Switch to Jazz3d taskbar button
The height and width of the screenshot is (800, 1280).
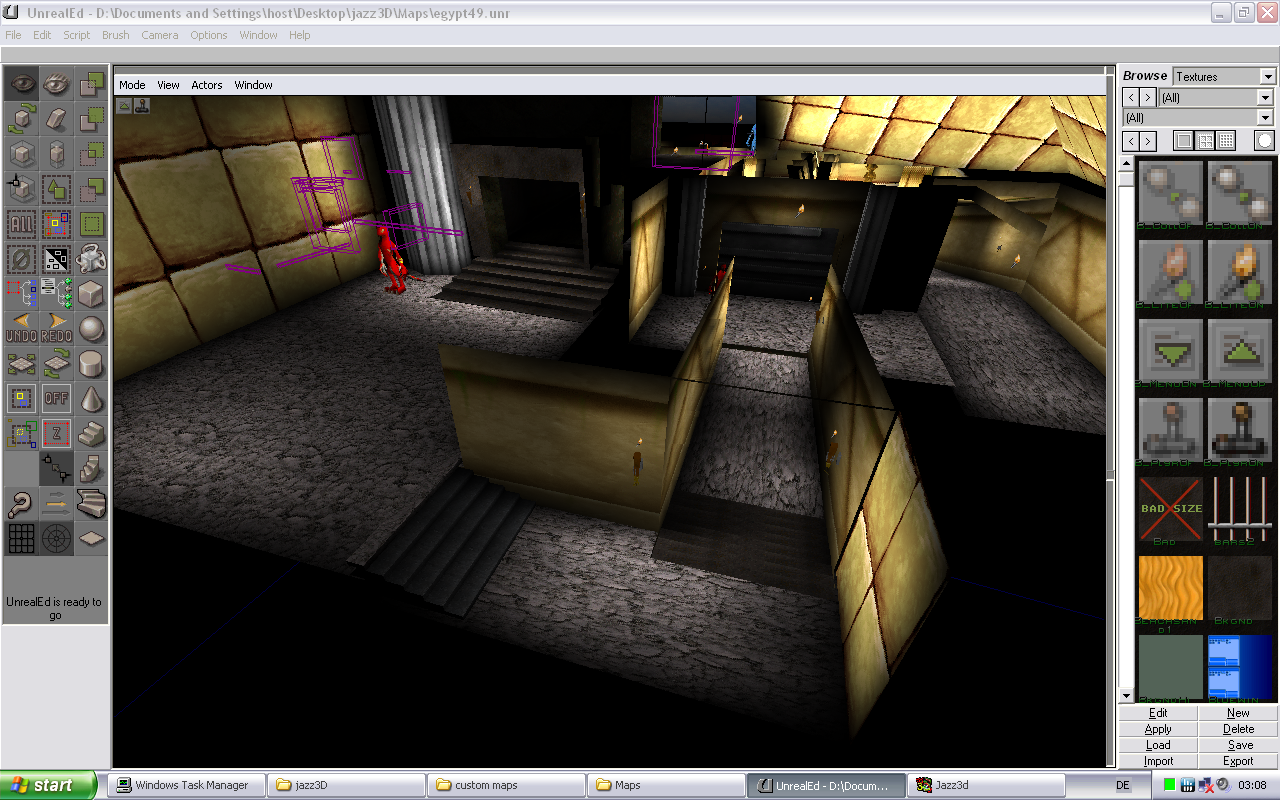[x=985, y=785]
